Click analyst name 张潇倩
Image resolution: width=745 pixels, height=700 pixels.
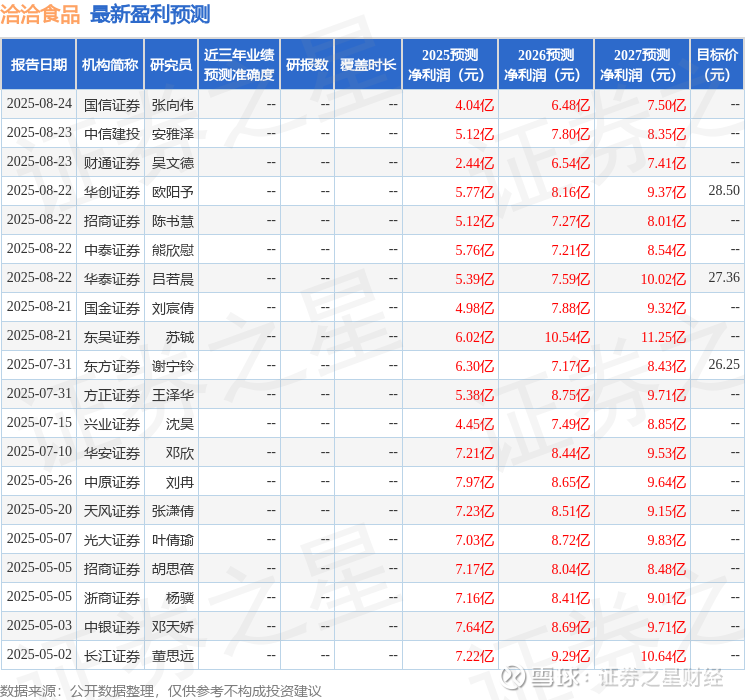(173, 511)
